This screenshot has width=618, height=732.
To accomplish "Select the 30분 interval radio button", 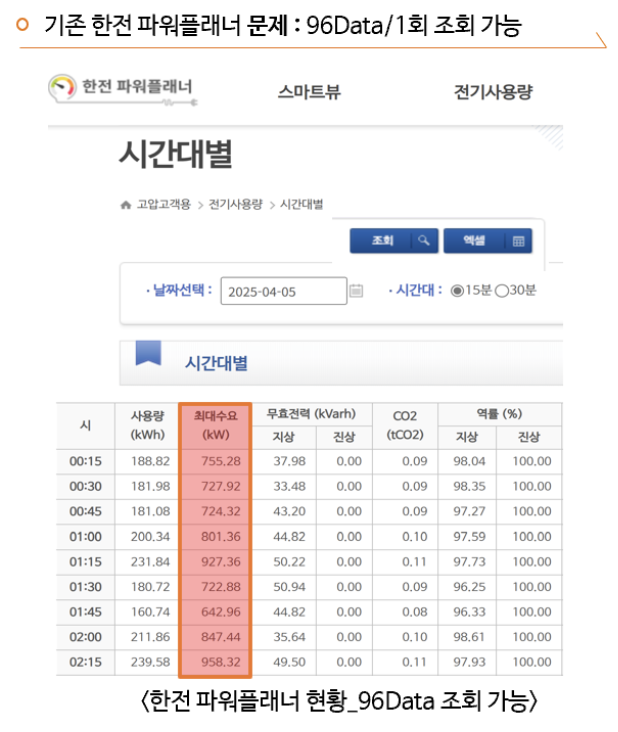I will [x=501, y=291].
